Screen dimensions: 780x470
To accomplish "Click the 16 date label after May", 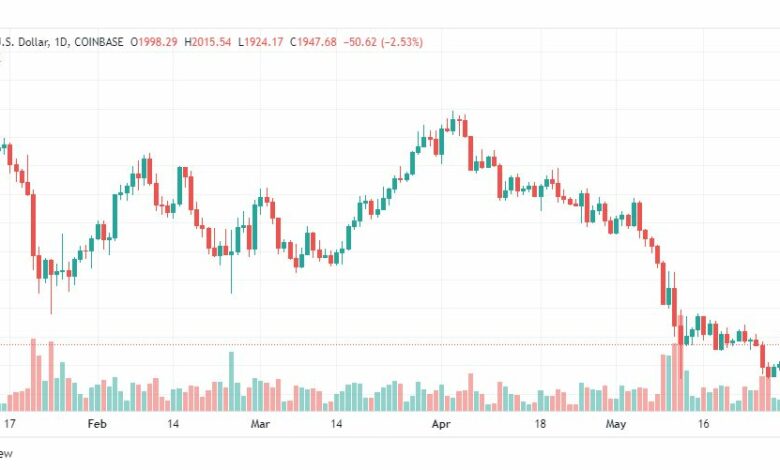I will coord(703,424).
